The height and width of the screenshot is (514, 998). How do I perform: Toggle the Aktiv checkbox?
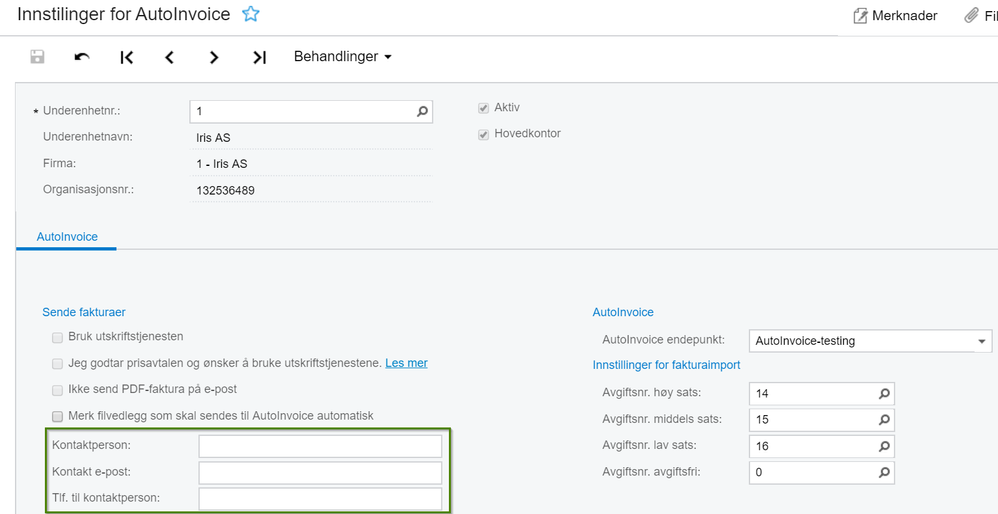point(483,108)
